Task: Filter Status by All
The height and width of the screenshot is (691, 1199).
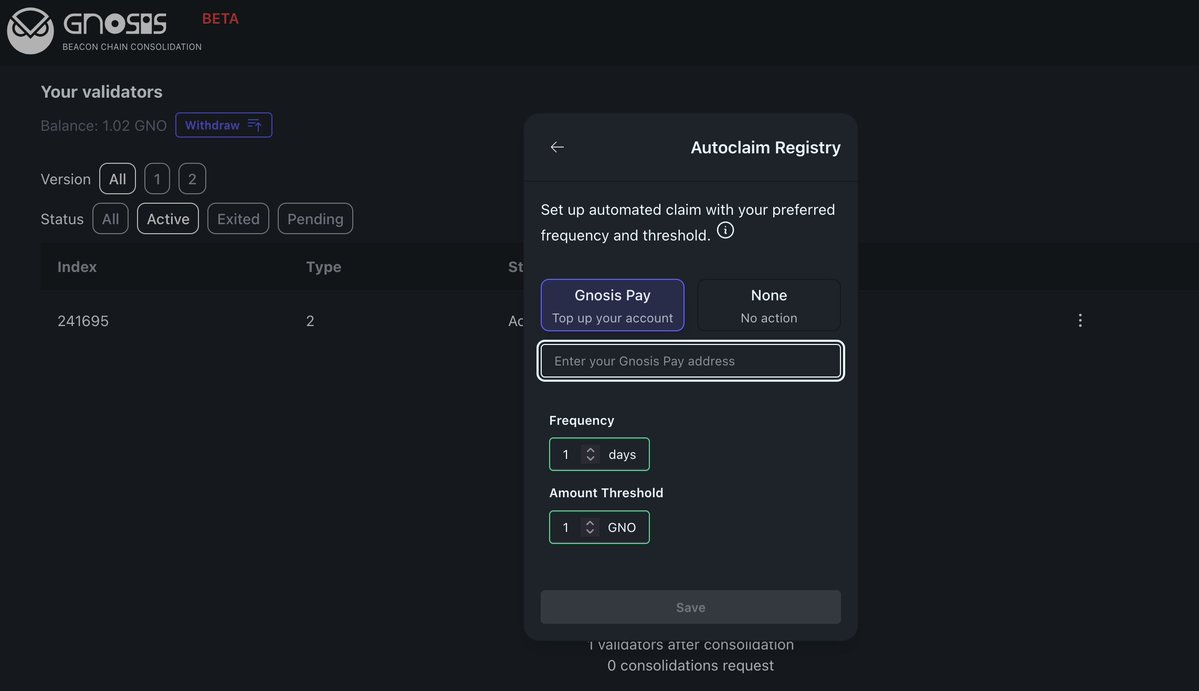Action: coord(110,219)
